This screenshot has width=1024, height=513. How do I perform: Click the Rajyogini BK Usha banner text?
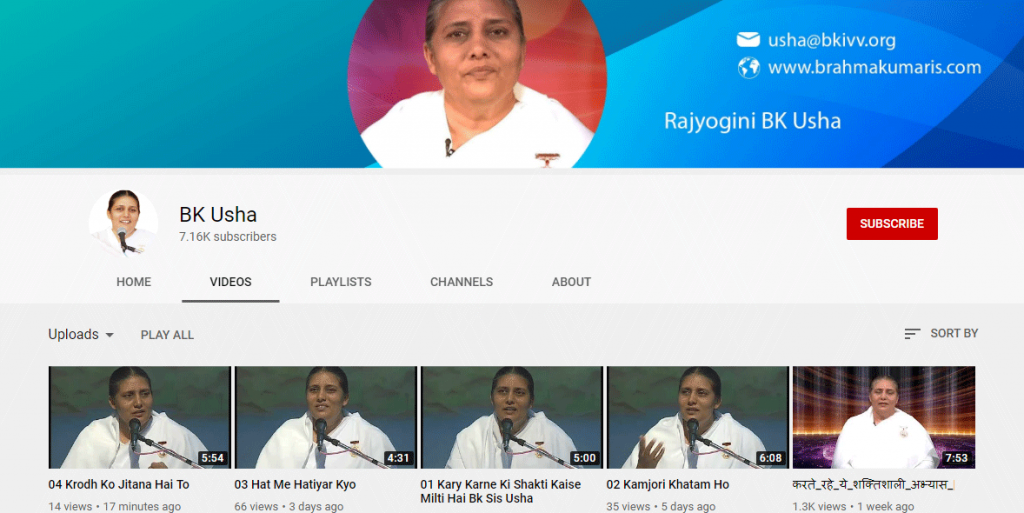click(x=752, y=121)
